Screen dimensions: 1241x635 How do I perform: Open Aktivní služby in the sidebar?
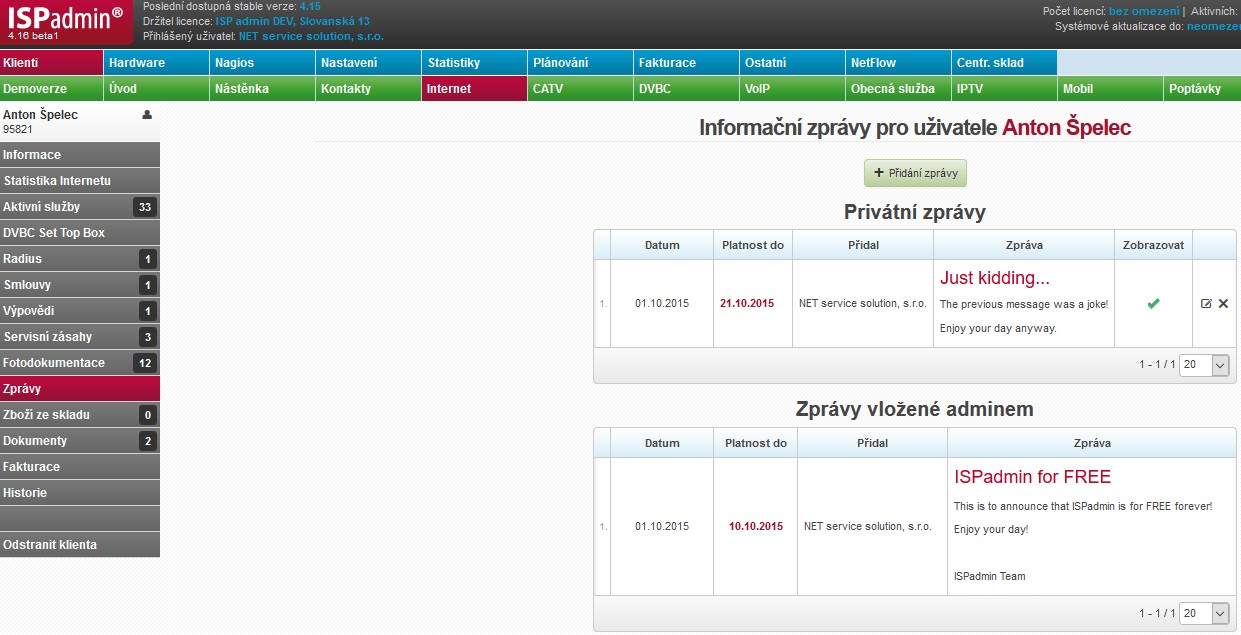point(80,207)
